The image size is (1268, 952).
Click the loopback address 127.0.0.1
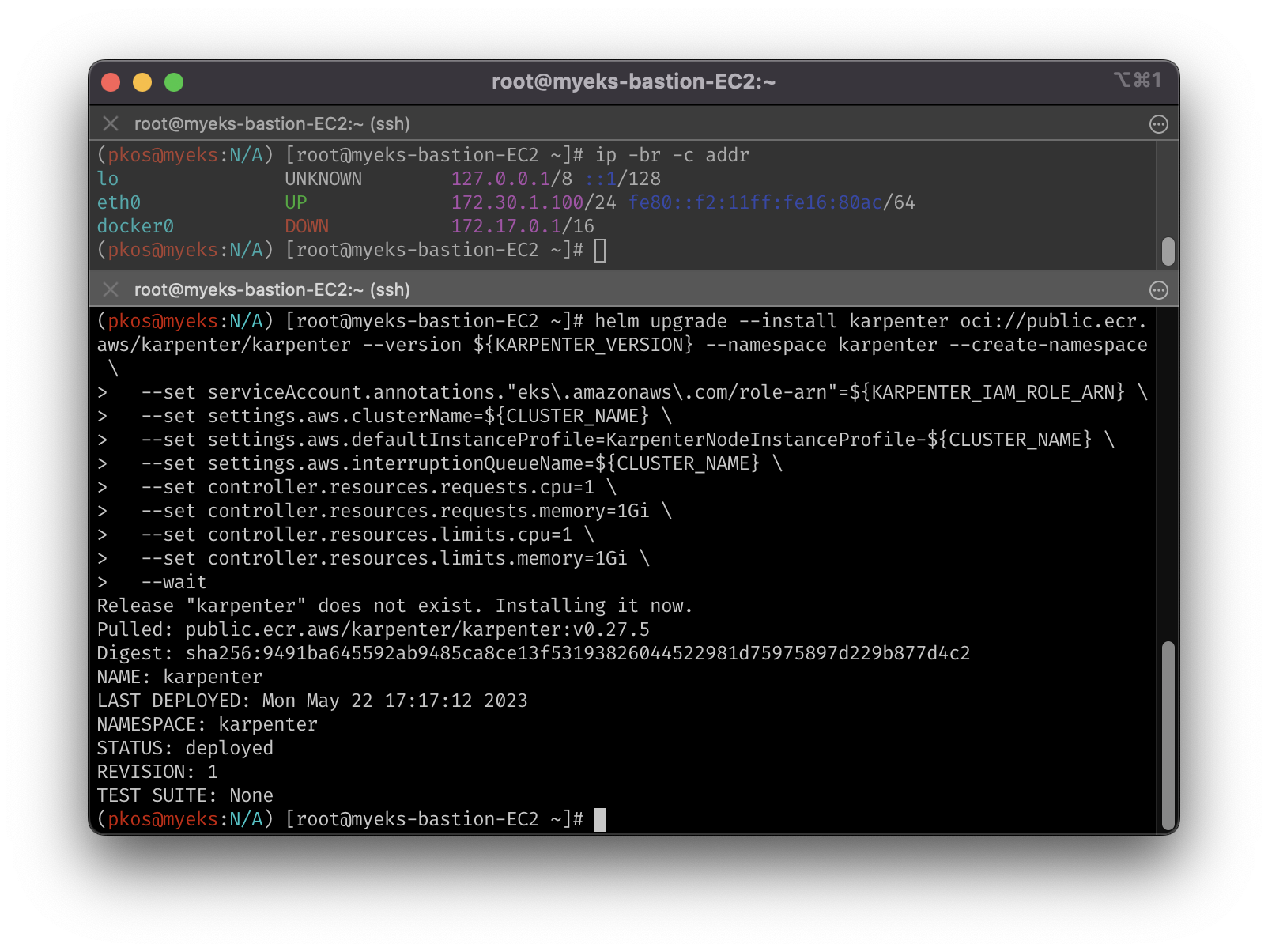tap(500, 179)
